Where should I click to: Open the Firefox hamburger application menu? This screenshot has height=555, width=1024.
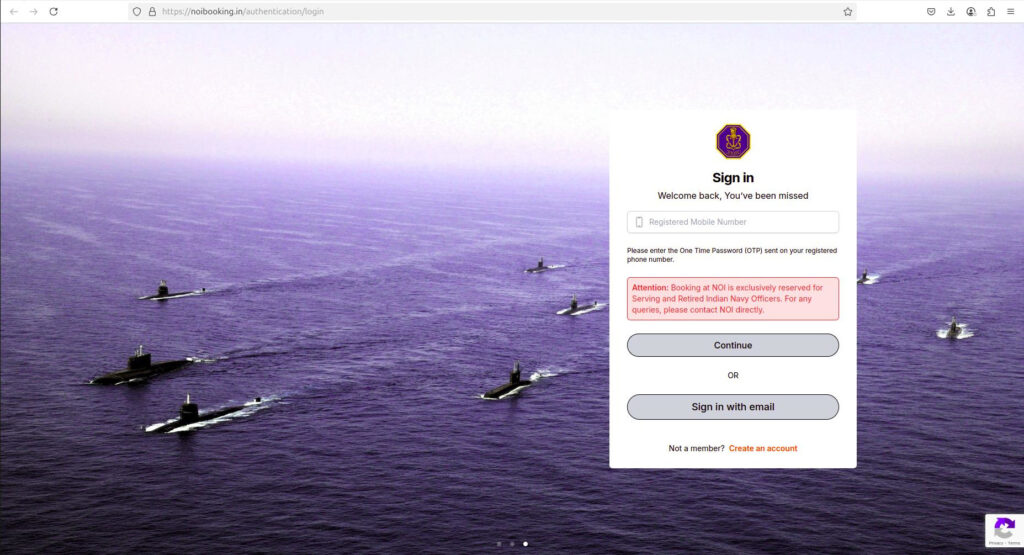(1010, 11)
